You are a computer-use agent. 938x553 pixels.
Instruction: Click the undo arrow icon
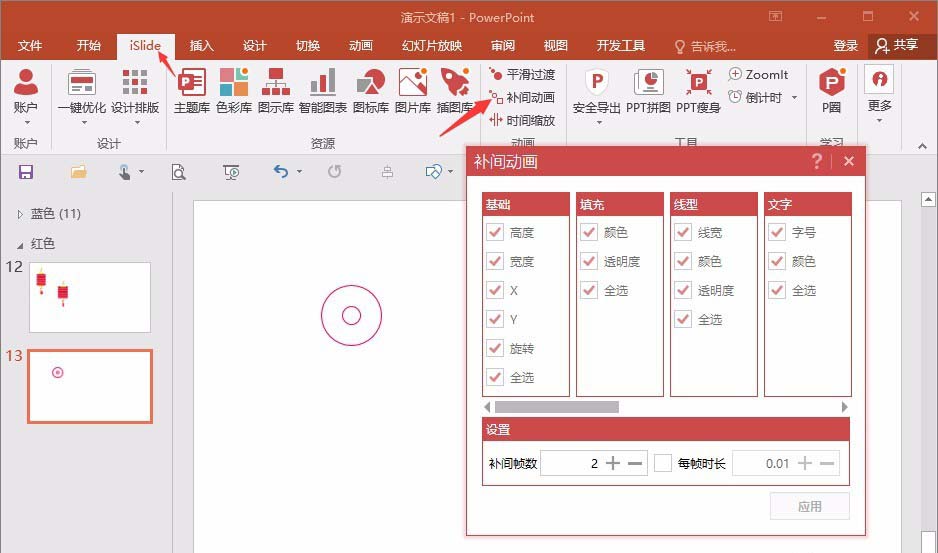tap(281, 172)
